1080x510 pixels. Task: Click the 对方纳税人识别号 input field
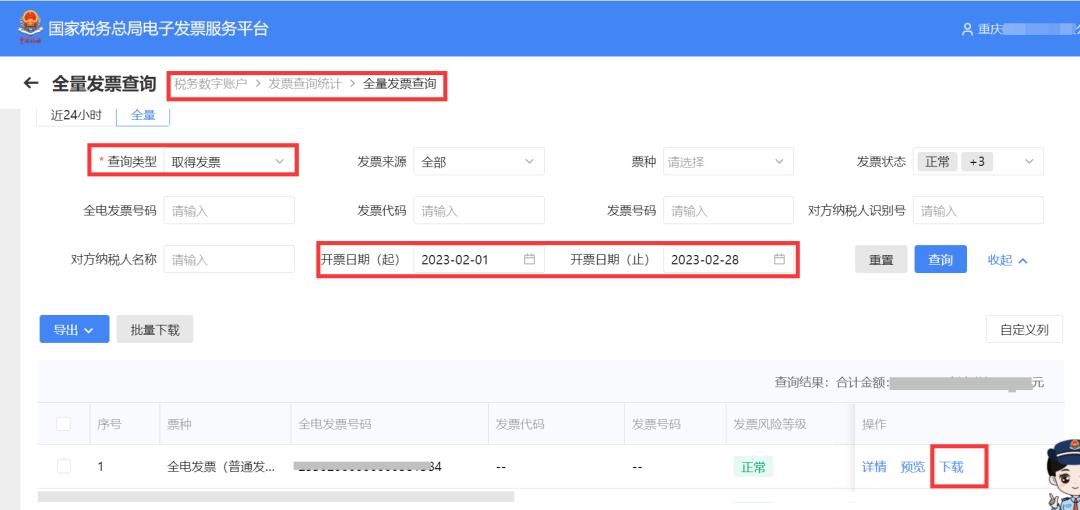coord(978,210)
